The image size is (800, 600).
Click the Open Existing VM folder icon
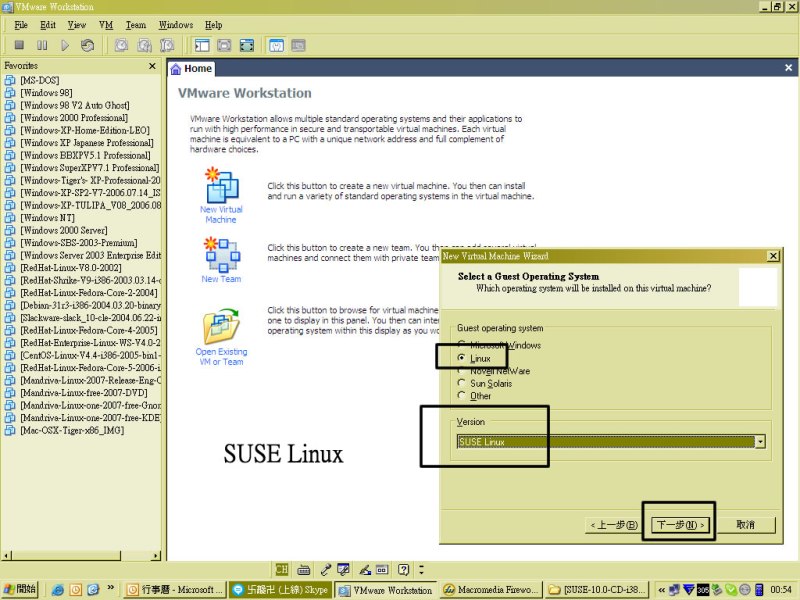coord(221,326)
